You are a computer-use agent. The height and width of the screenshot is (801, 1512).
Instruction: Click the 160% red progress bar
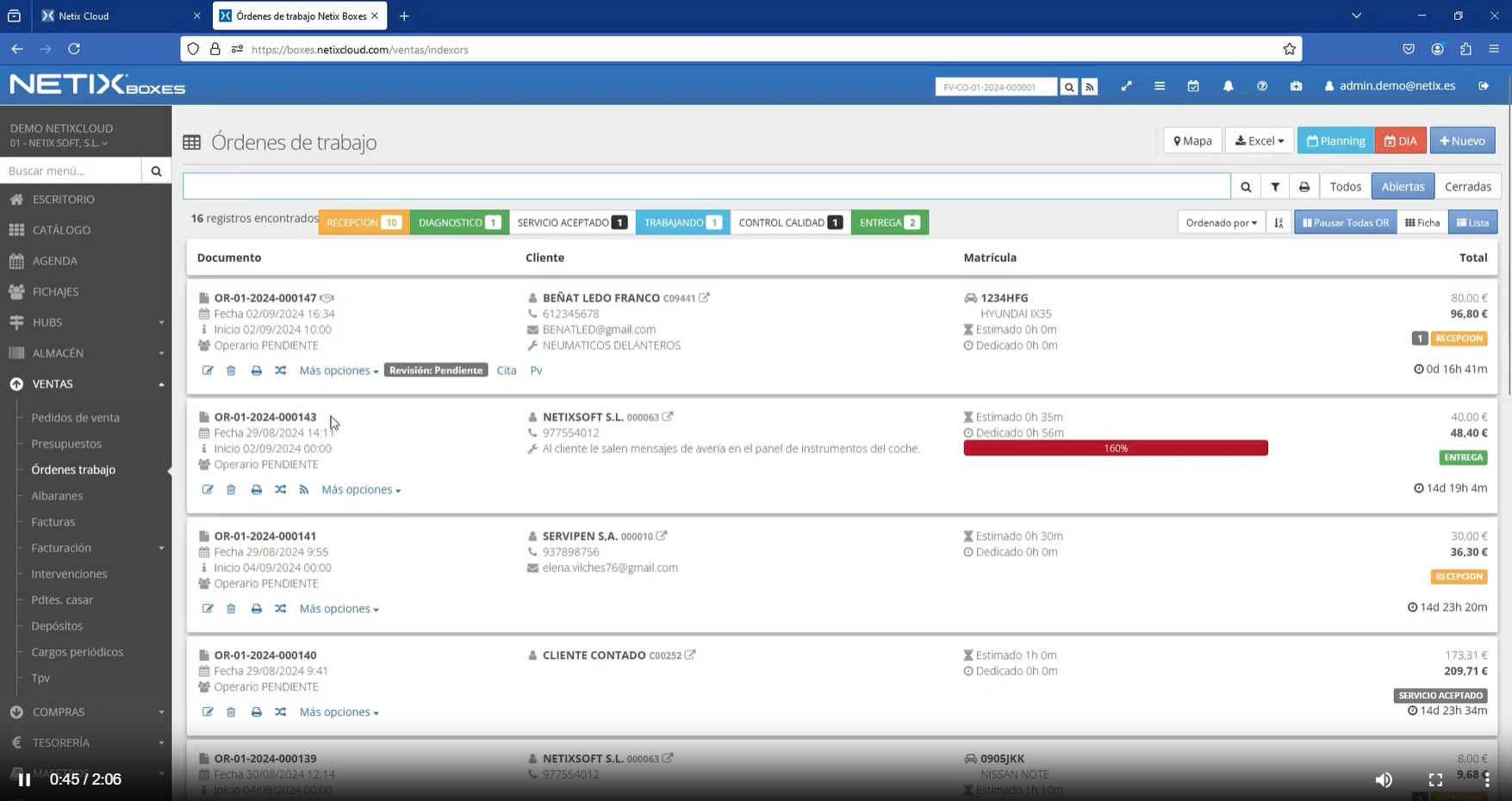[1116, 448]
